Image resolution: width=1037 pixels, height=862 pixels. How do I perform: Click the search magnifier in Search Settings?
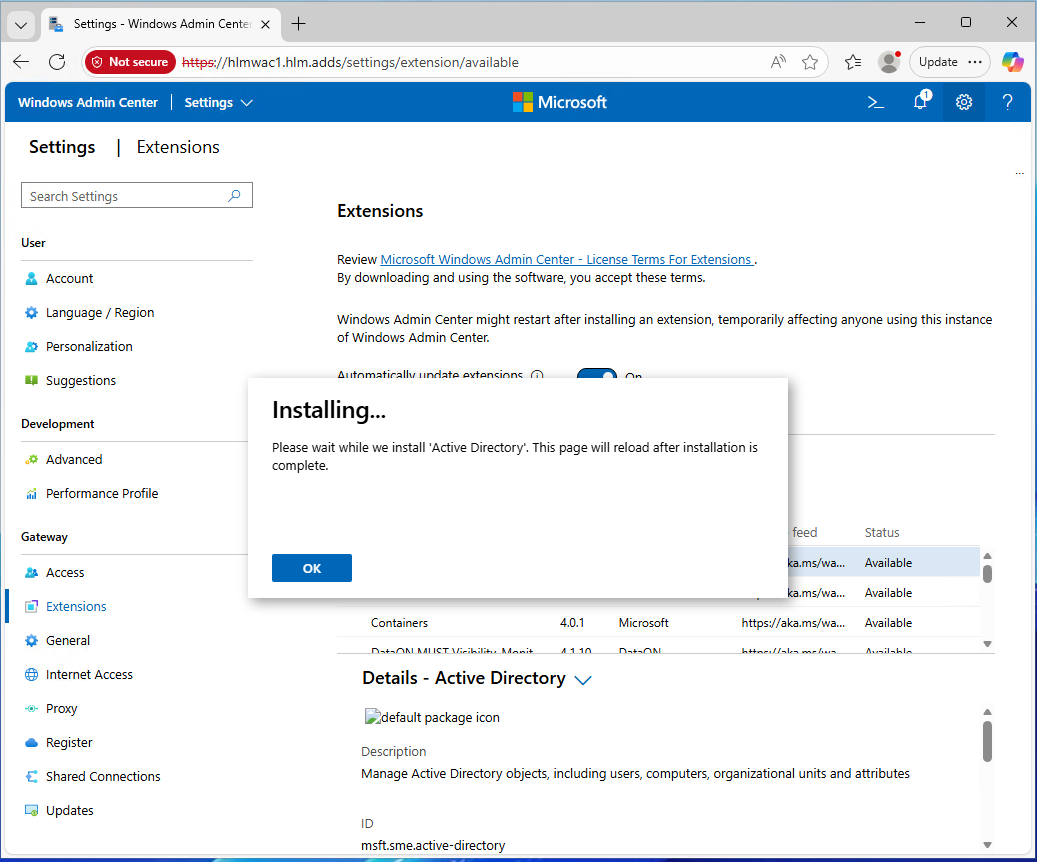[x=234, y=196]
